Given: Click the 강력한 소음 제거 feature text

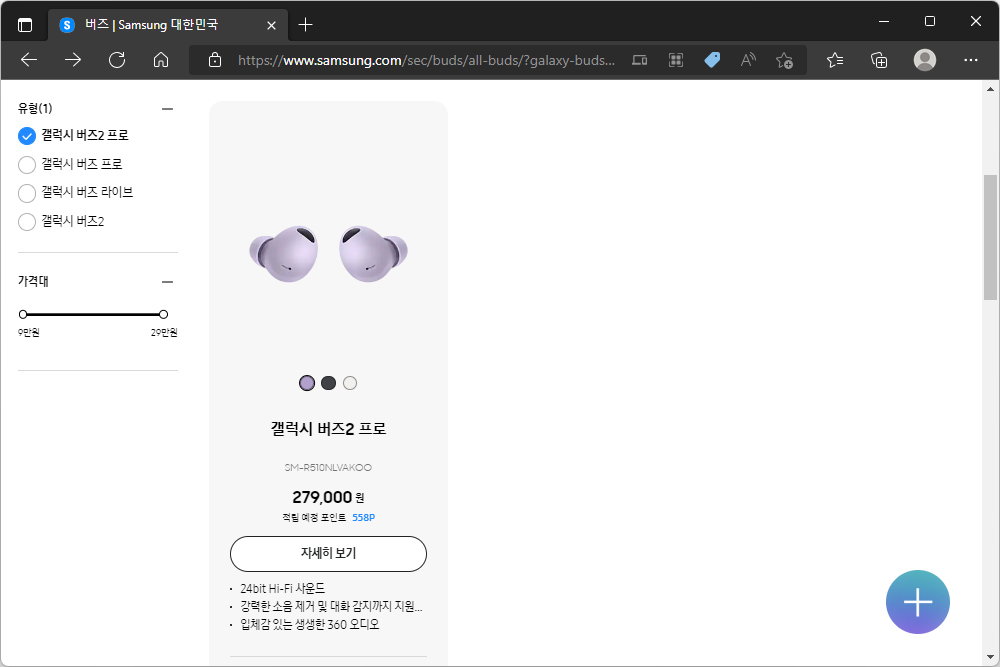Looking at the screenshot, I should [x=332, y=606].
